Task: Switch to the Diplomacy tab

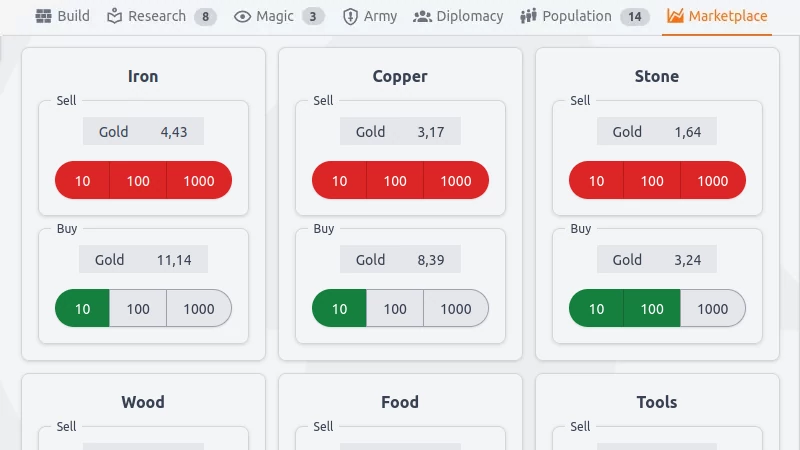Action: coord(458,16)
